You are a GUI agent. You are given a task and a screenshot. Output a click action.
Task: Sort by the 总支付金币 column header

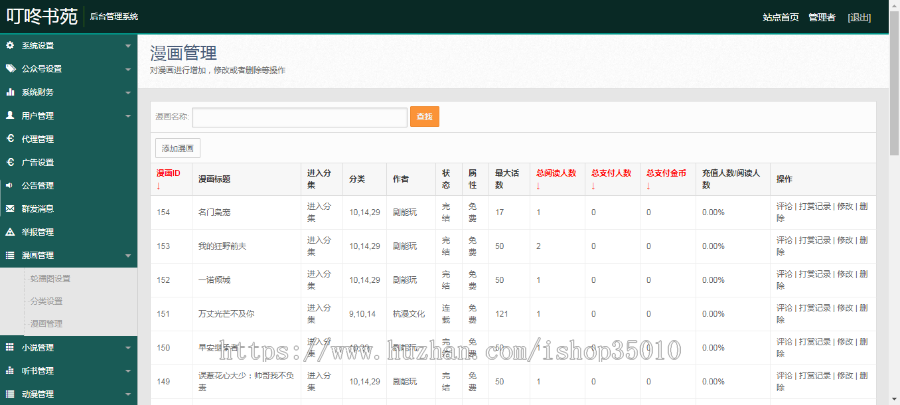point(666,179)
